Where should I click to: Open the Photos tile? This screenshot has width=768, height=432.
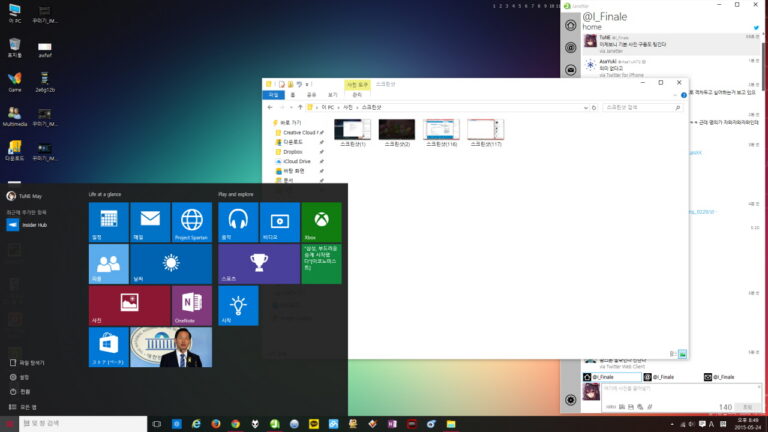pyautogui.click(x=129, y=305)
